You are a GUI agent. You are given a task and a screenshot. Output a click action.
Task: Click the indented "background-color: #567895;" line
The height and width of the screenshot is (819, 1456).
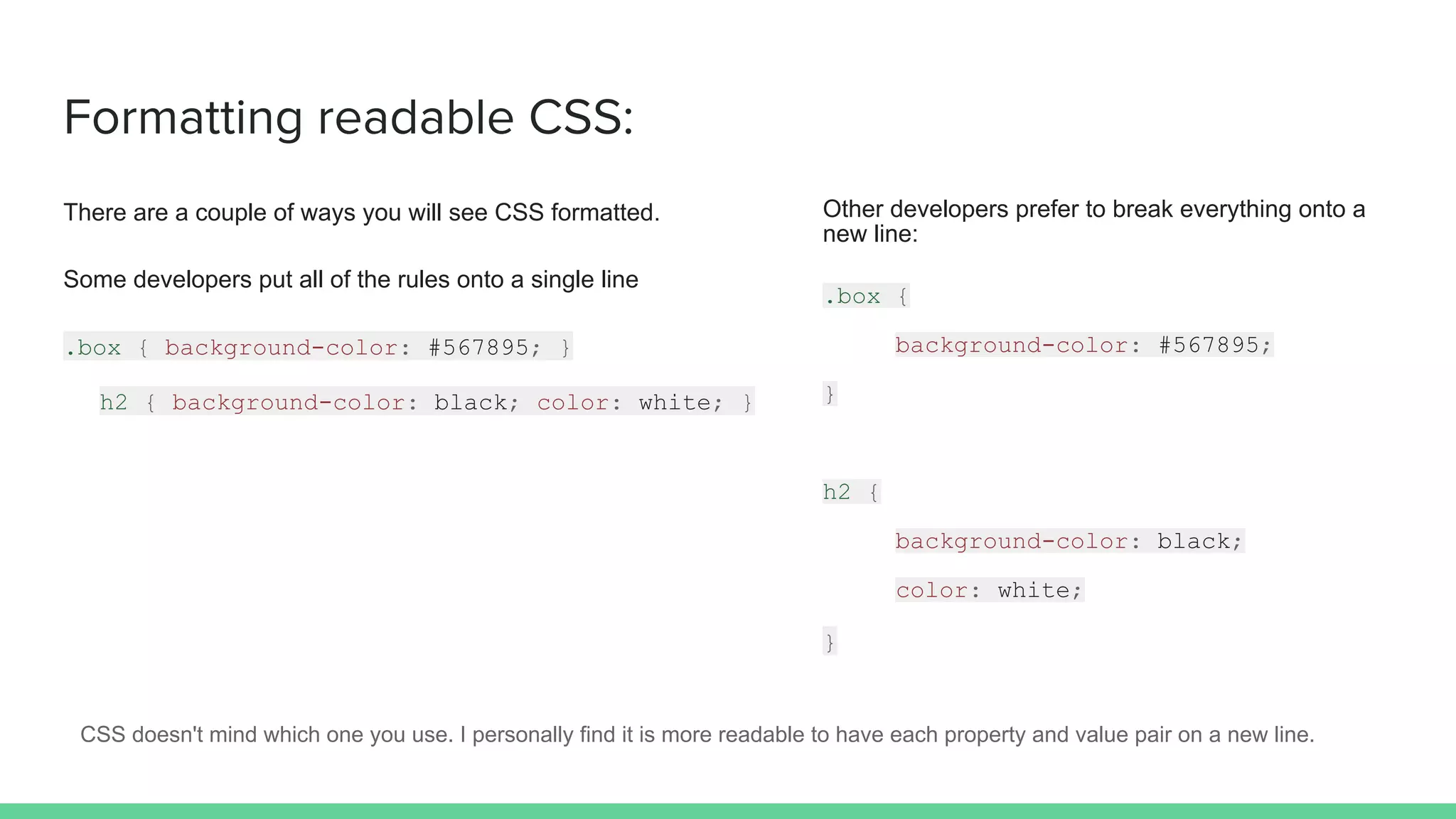tap(1083, 345)
